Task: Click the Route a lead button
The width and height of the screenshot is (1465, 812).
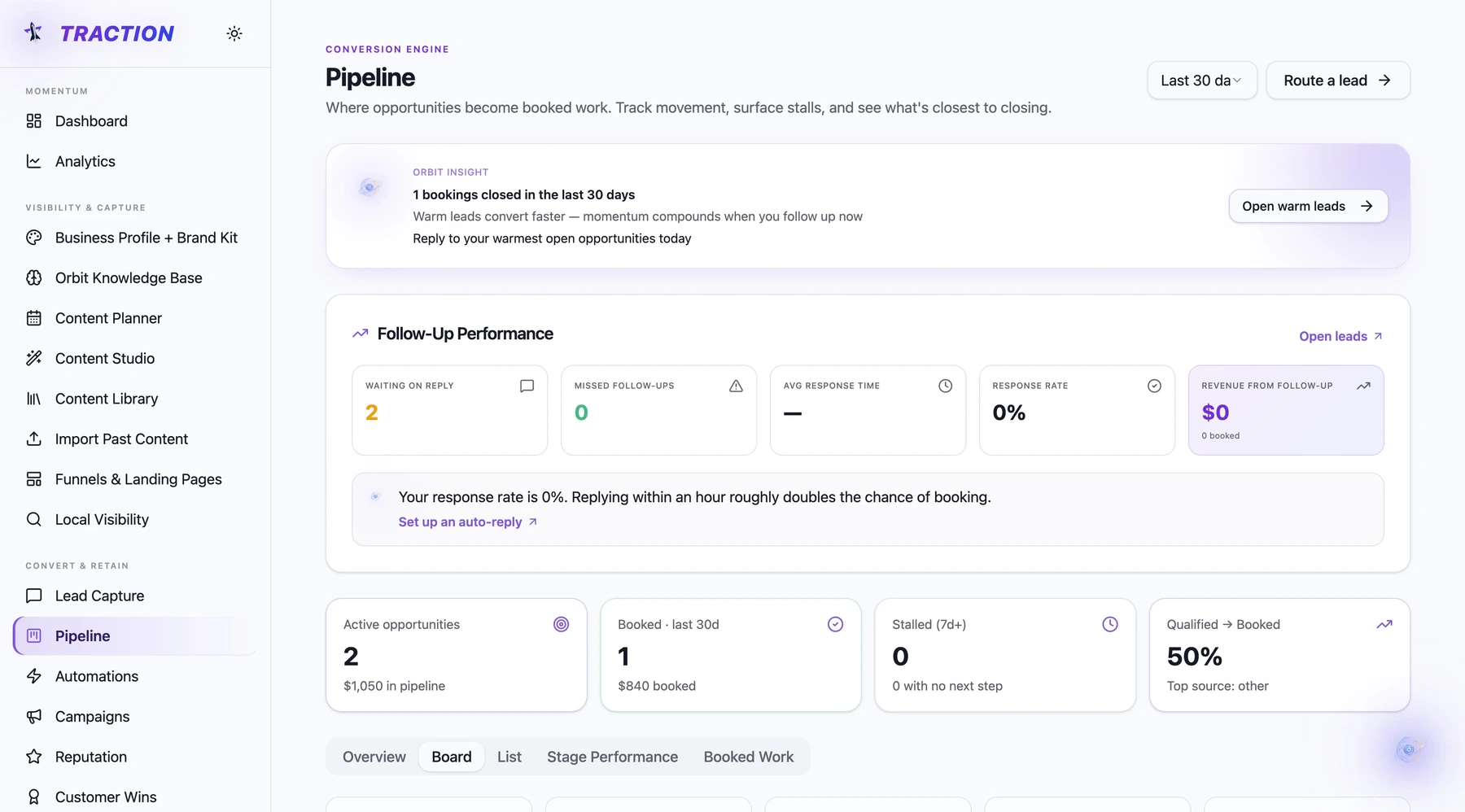Action: (x=1338, y=81)
